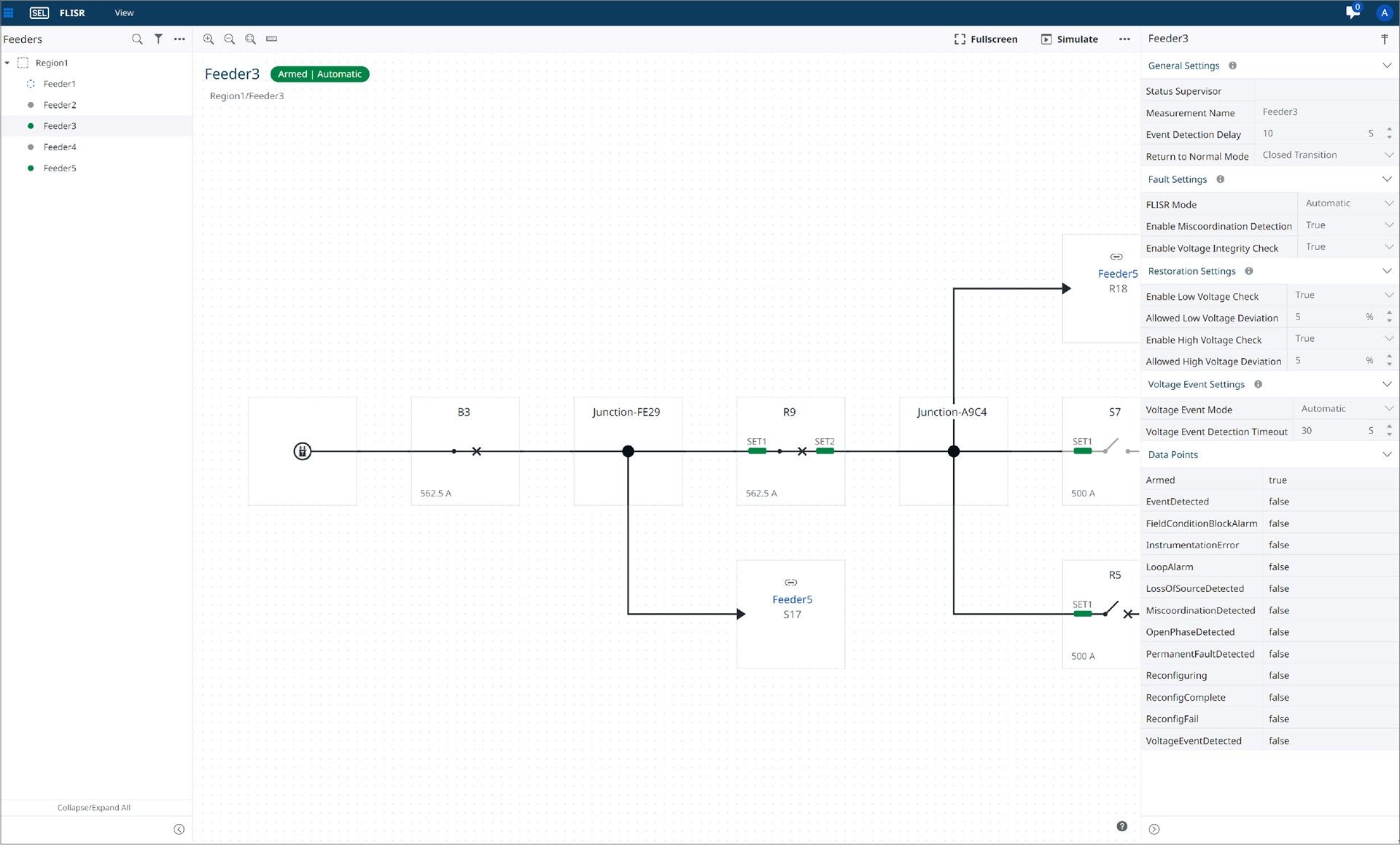Pin the Feeder3 properties panel
The width and height of the screenshot is (1400, 845).
click(x=1384, y=39)
